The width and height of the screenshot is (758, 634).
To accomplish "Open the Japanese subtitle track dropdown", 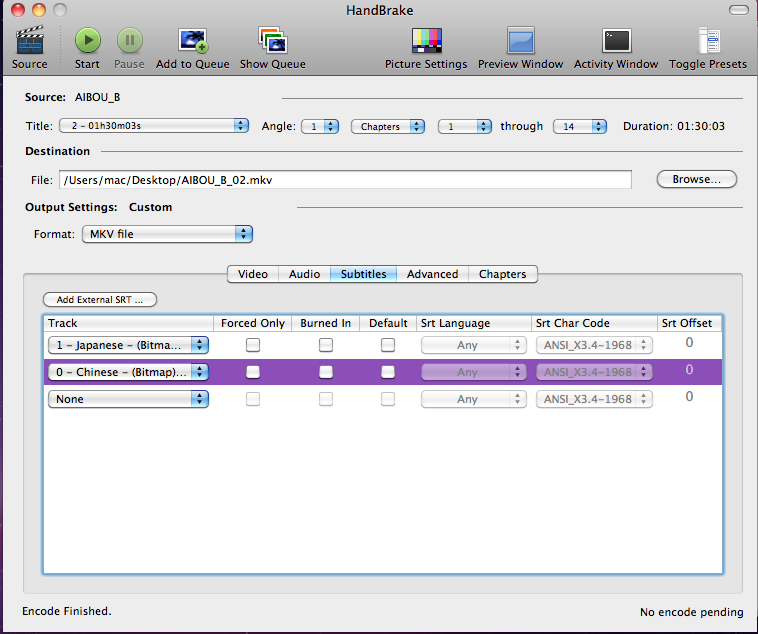I will (128, 345).
